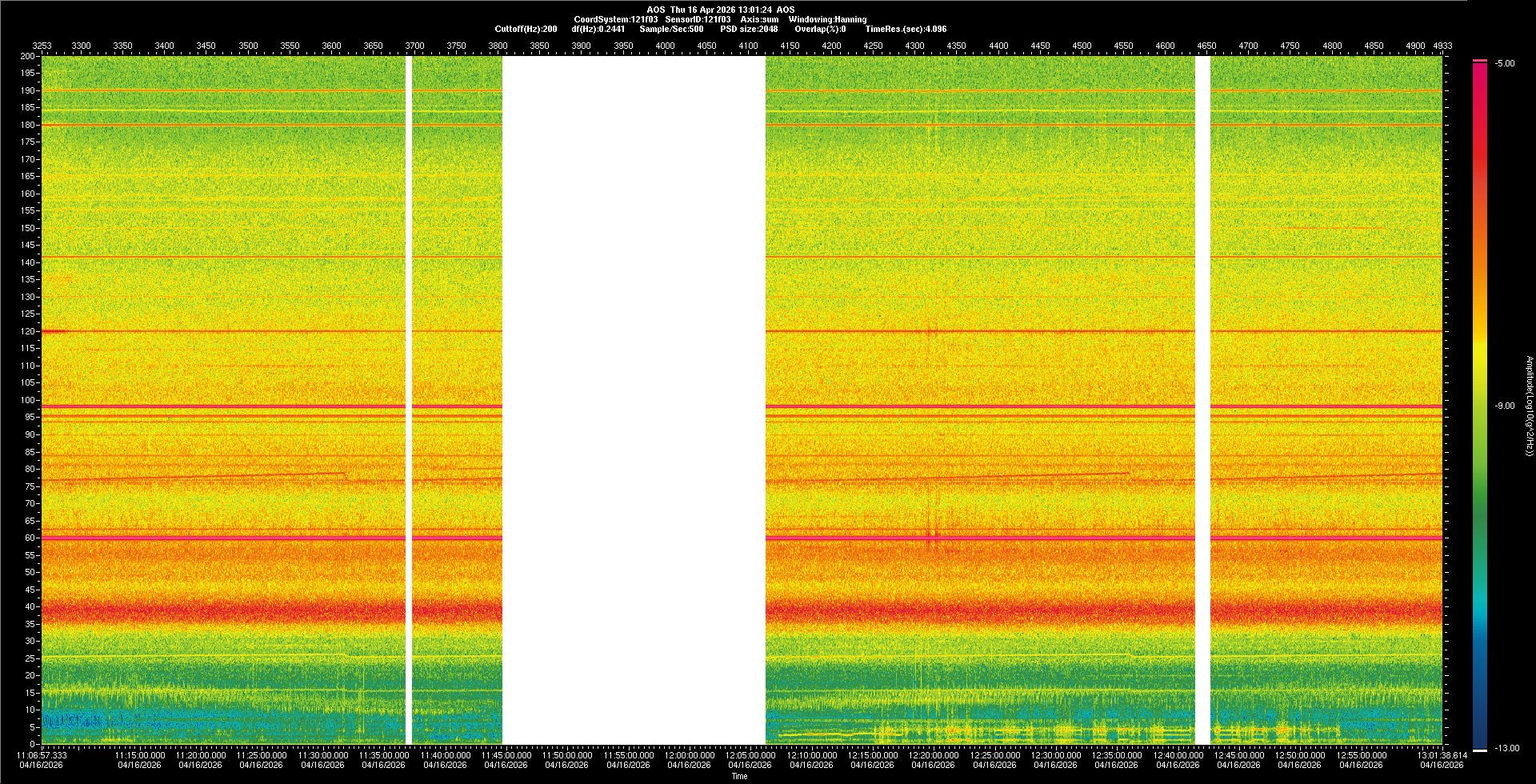The image size is (1536, 784).
Task: Click the 'Time' label below the time axis
Action: (739, 776)
